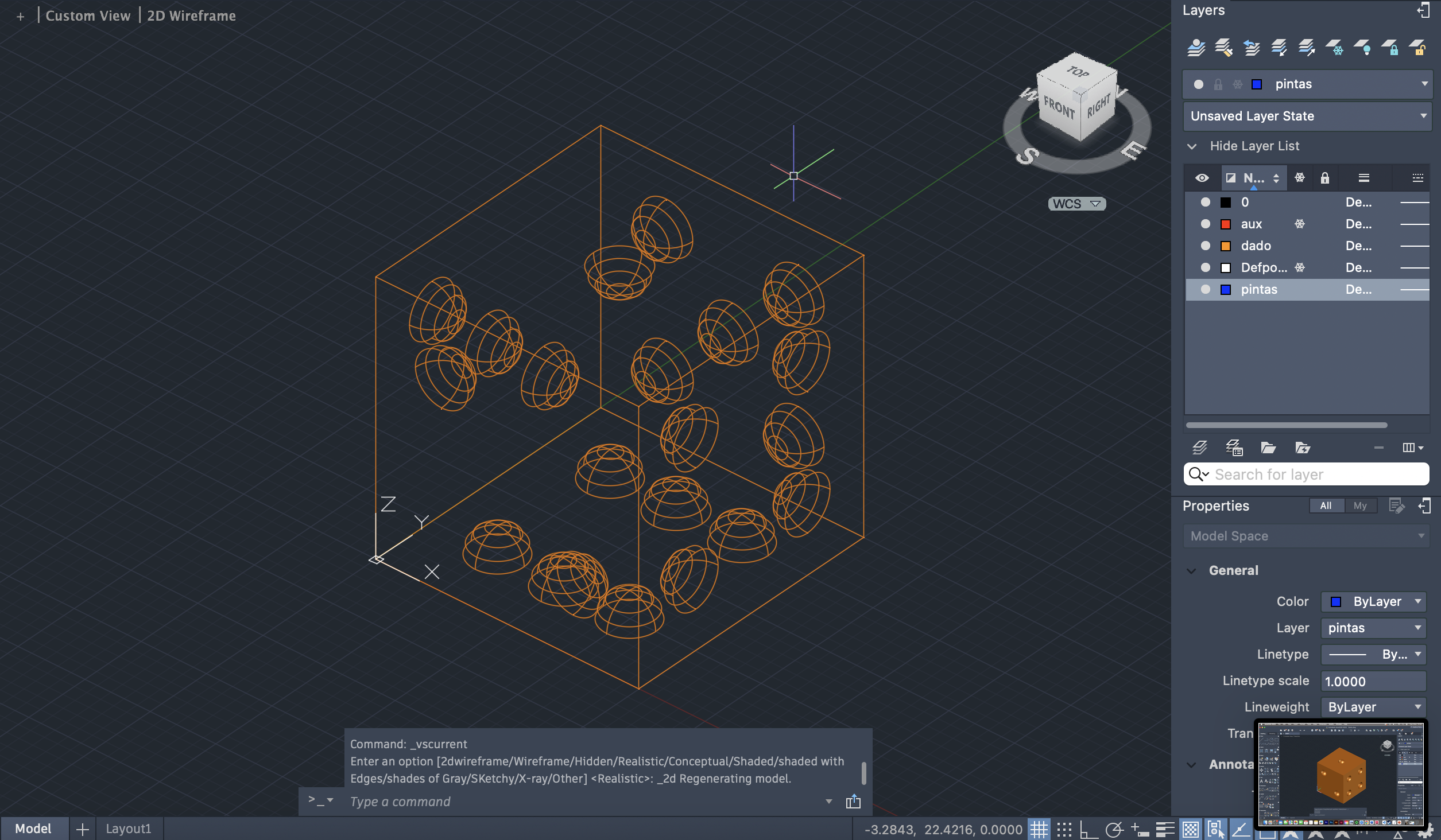Collapse the Hide Layer List section

(1192, 146)
